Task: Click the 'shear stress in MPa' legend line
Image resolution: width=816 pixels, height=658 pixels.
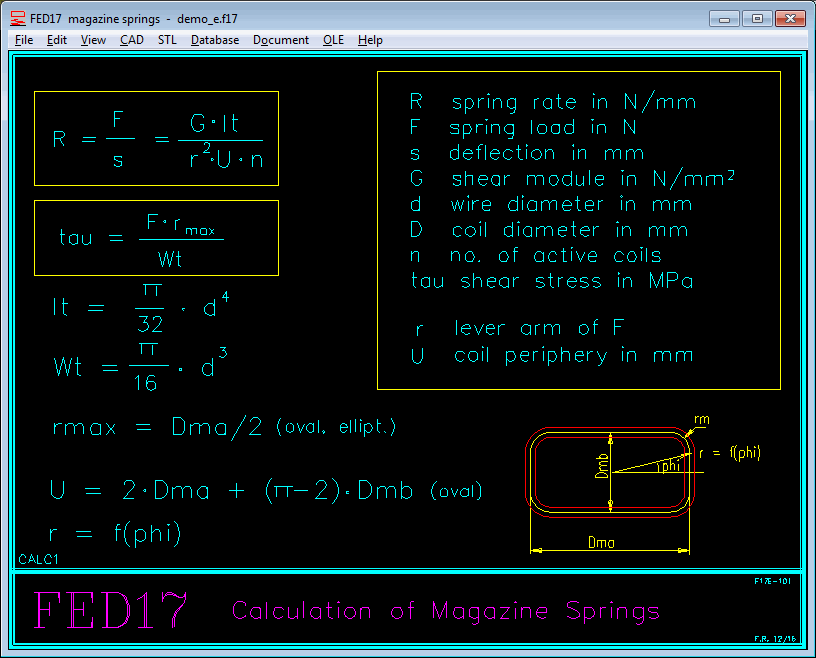Action: pos(552,281)
